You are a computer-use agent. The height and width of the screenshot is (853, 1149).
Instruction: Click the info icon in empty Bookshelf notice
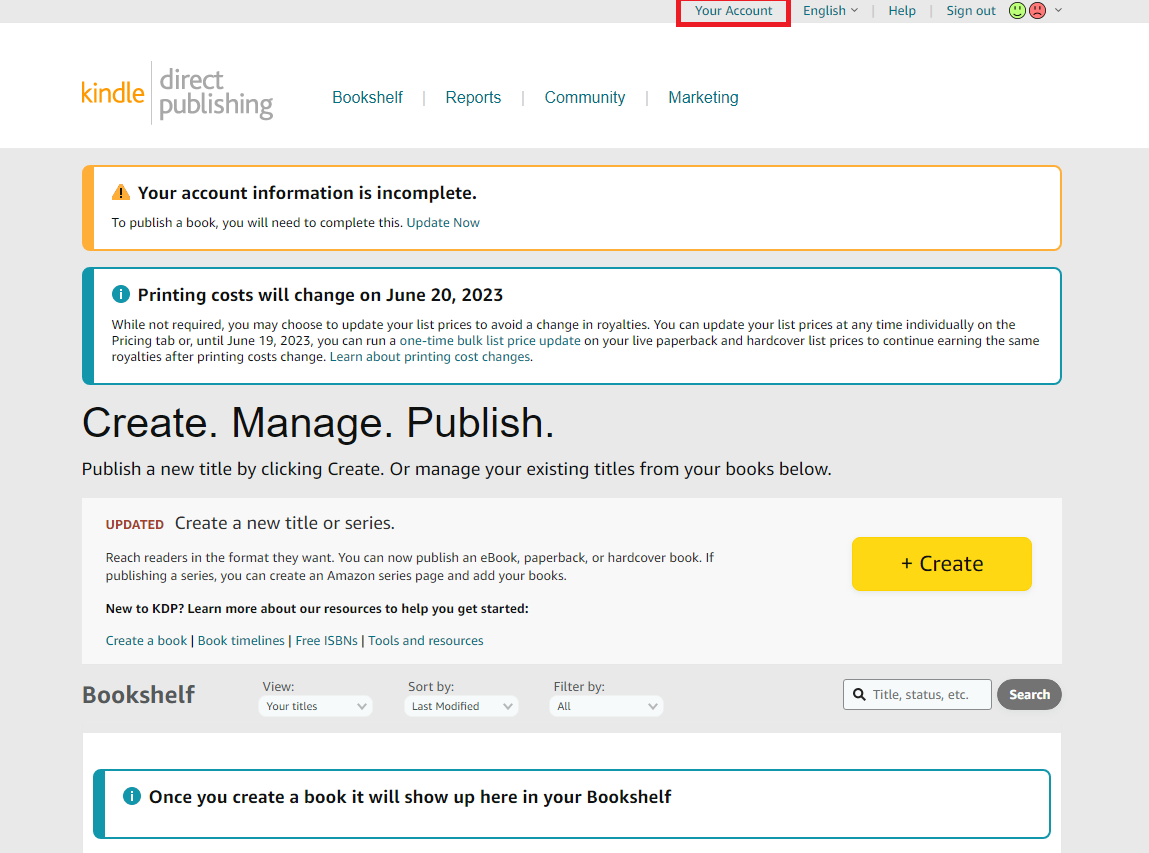coord(131,797)
